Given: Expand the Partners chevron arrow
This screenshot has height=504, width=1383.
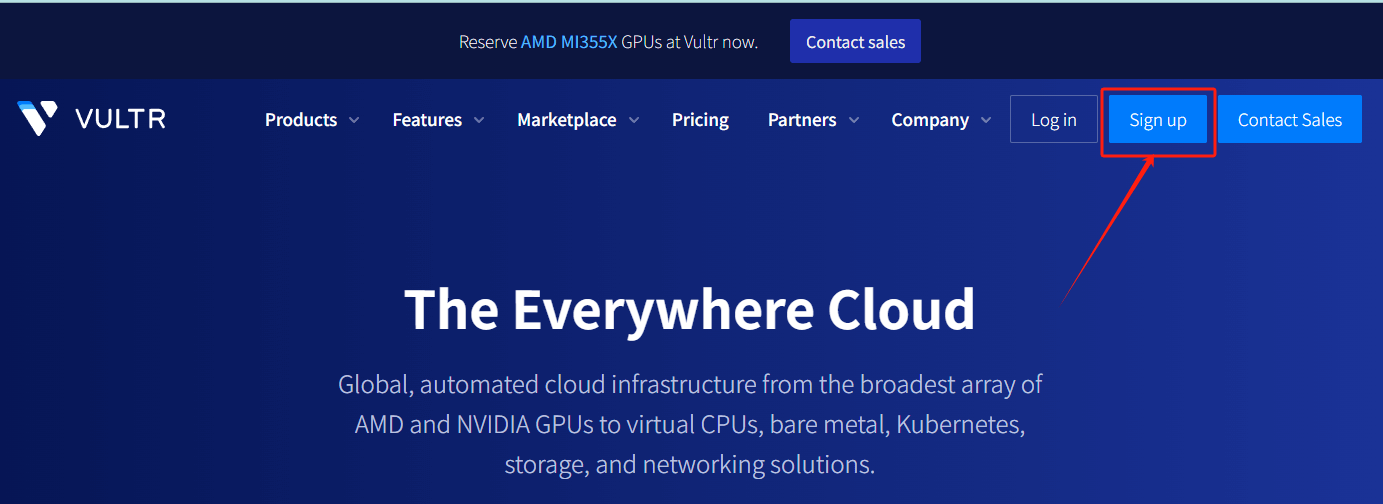Looking at the screenshot, I should point(853,120).
